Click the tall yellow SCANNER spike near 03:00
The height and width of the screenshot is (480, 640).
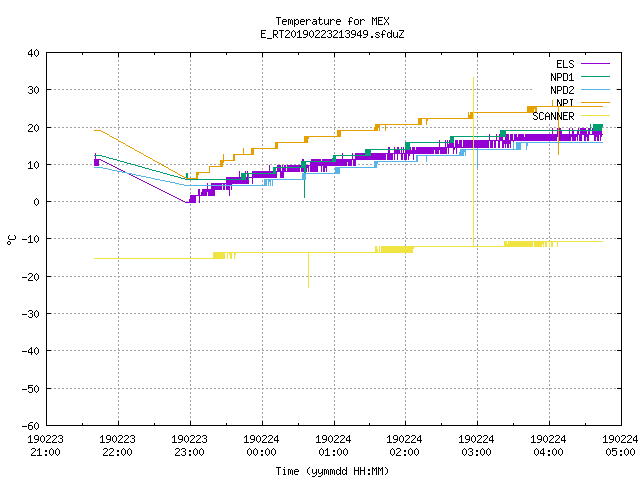(x=473, y=161)
